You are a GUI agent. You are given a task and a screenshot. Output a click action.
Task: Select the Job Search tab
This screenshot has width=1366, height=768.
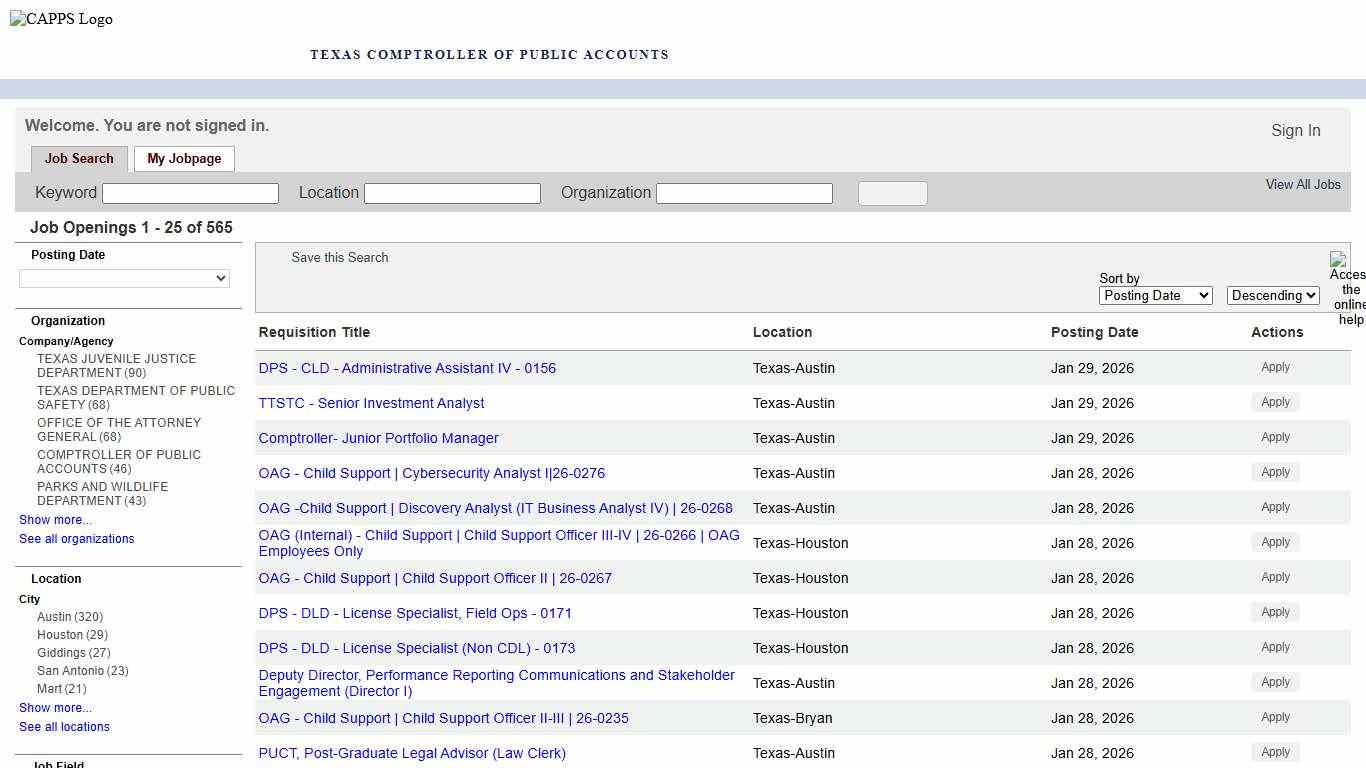coord(79,158)
